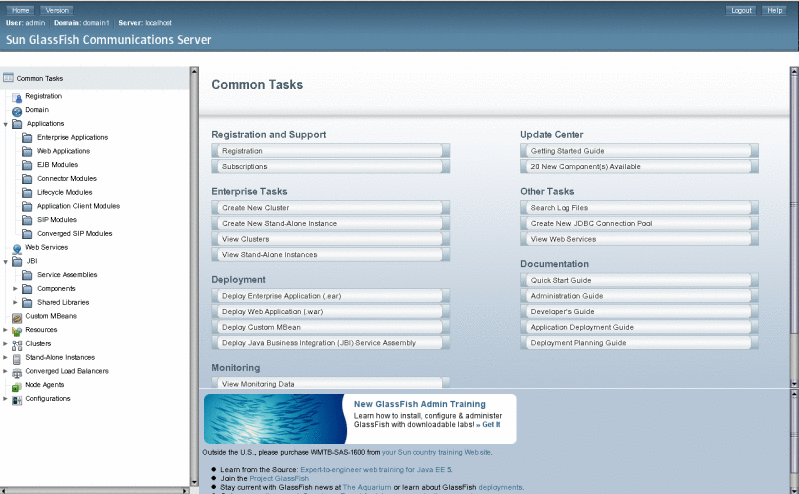Click the Logout button

(x=741, y=10)
